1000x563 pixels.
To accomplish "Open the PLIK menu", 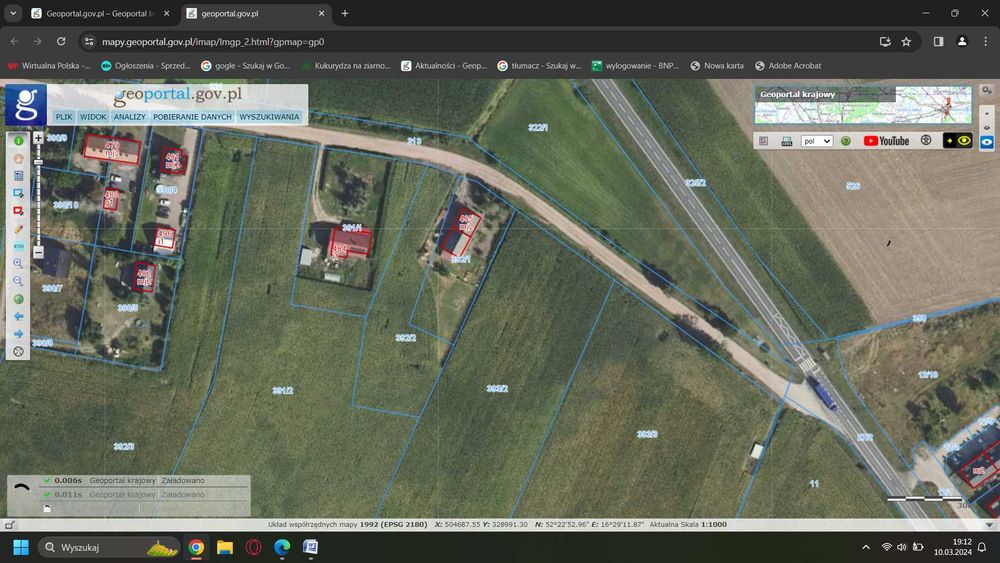I will click(x=64, y=117).
